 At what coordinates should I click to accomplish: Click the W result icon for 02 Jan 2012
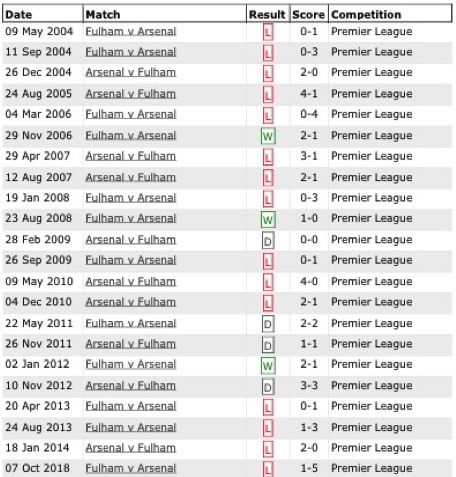[268, 366]
